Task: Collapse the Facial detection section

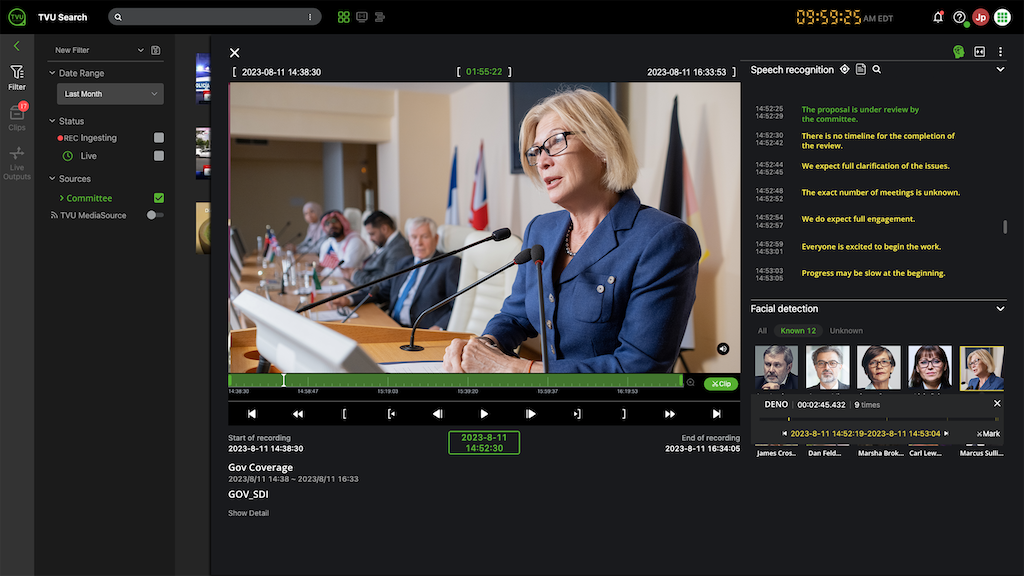Action: click(1000, 308)
